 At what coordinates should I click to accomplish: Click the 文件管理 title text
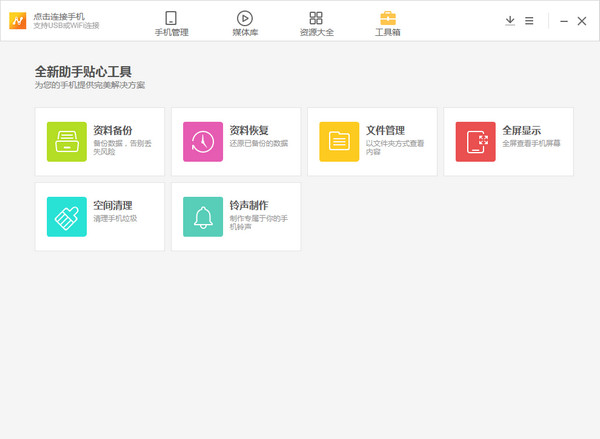[x=385, y=130]
